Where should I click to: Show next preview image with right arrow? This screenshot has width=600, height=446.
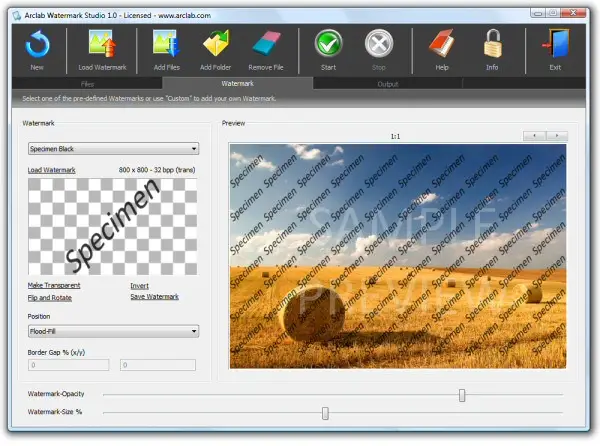[557, 136]
